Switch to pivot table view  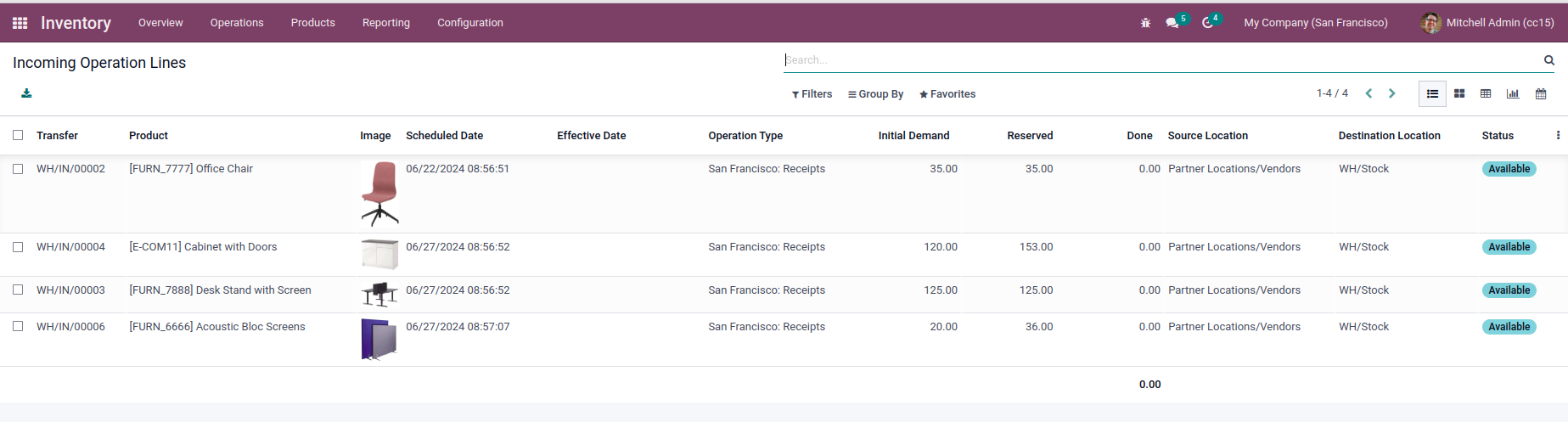(x=1486, y=93)
